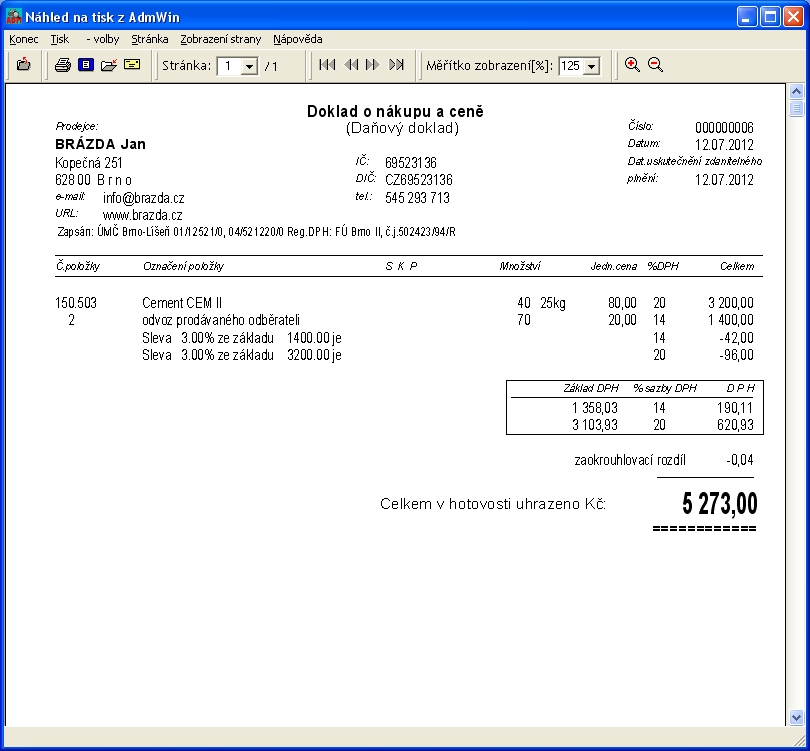Screen dimensions: 810x751
Task: Click the 'zaokrouhlovací rozdíl' label
Action: pyautogui.click(x=630, y=460)
